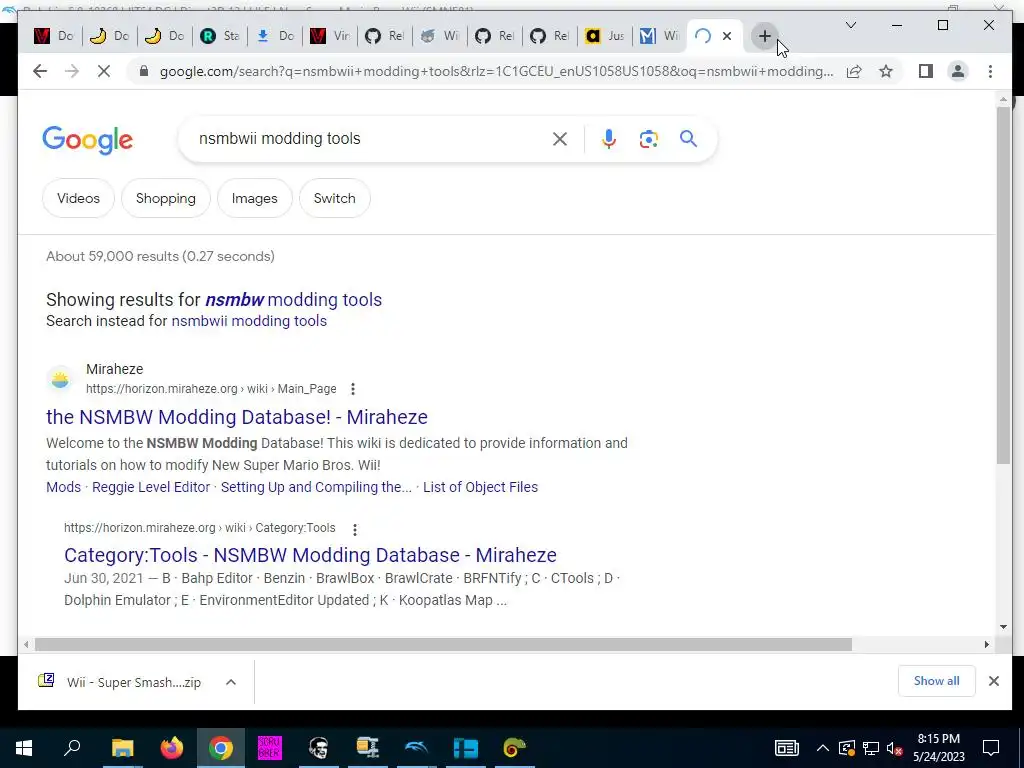Open Category:Tools result options menu
The height and width of the screenshot is (768, 1024).
point(355,529)
